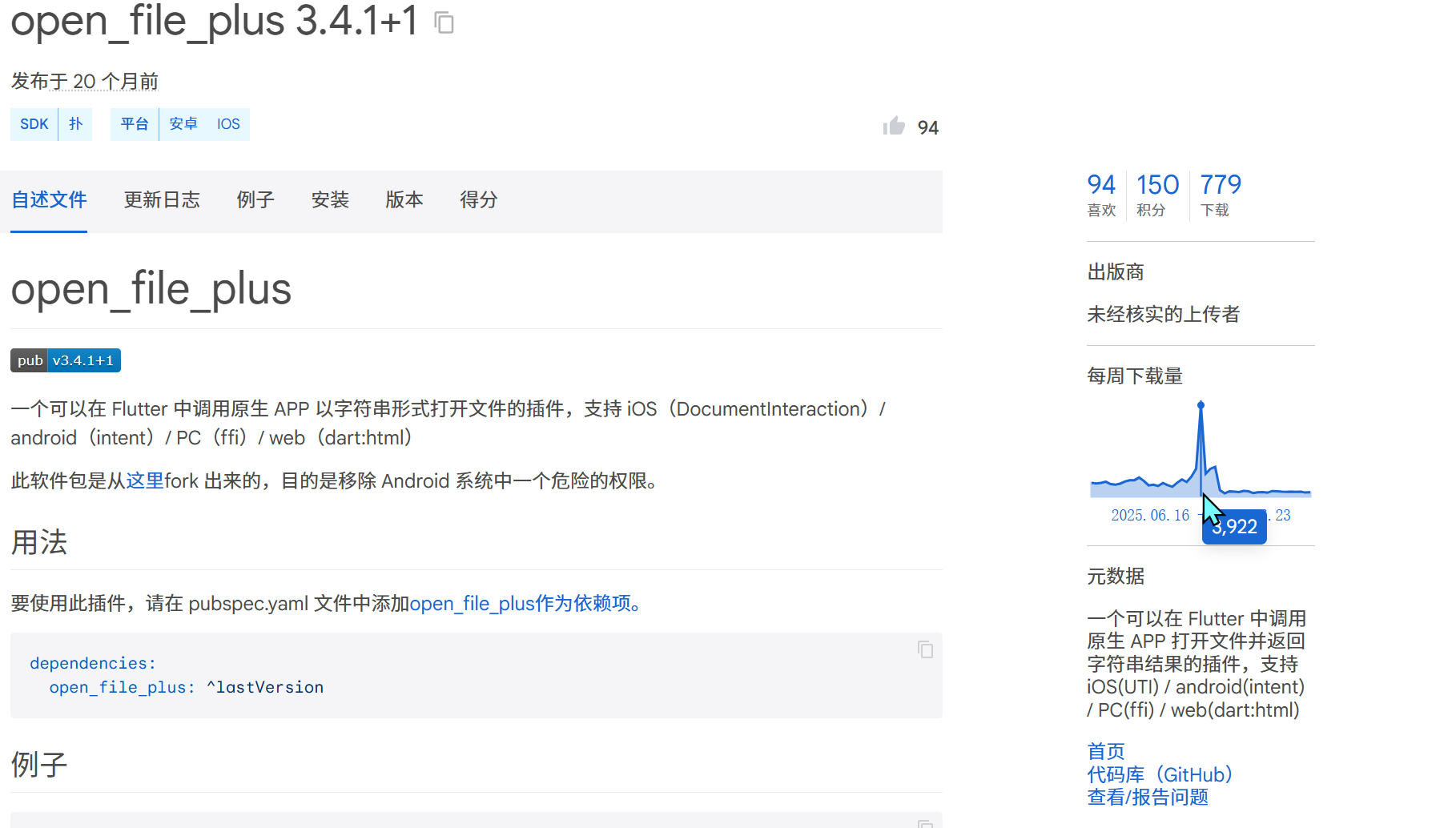Toggle the SDK 扑 filter tag
This screenshot has width=1456, height=828.
click(x=74, y=124)
